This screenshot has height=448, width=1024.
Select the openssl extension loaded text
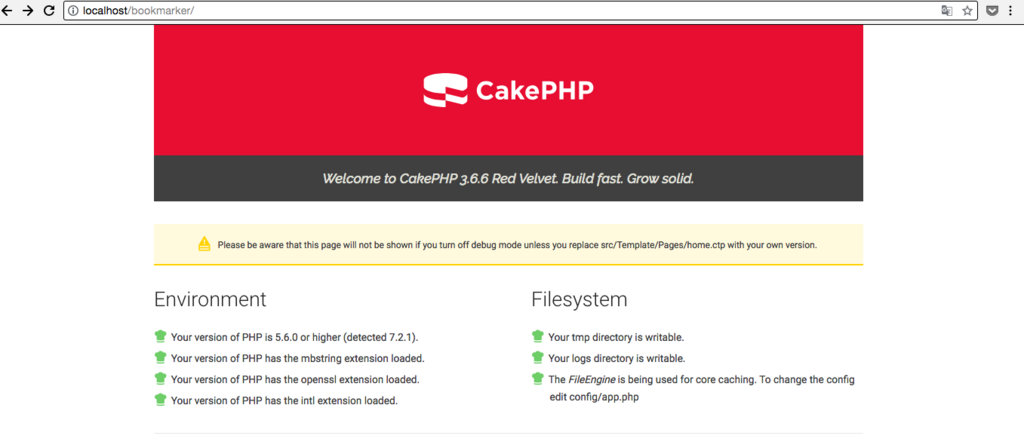pyautogui.click(x=295, y=379)
